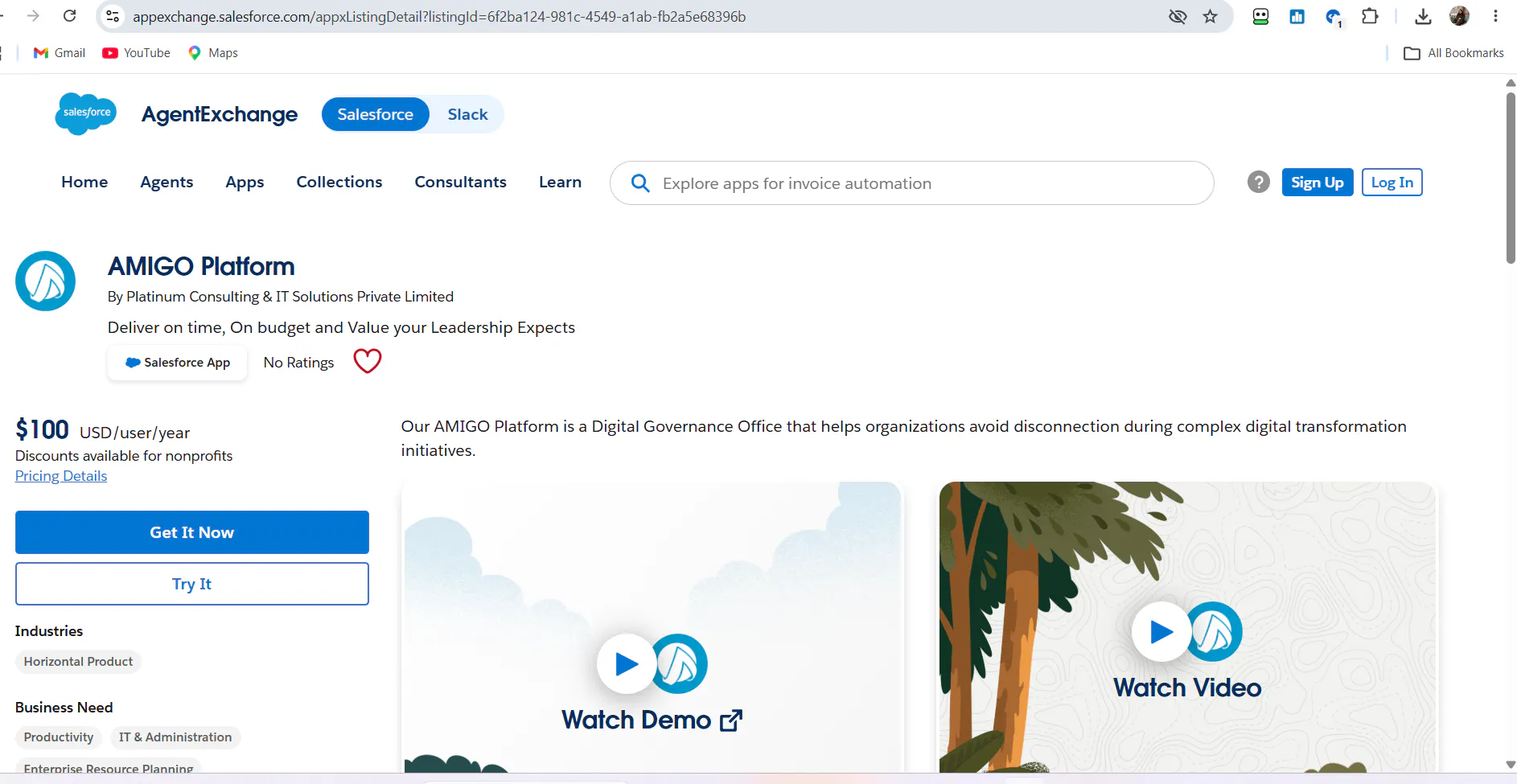Click the AMIGO Platform round logo
The width and height of the screenshot is (1517, 784).
pyautogui.click(x=45, y=281)
